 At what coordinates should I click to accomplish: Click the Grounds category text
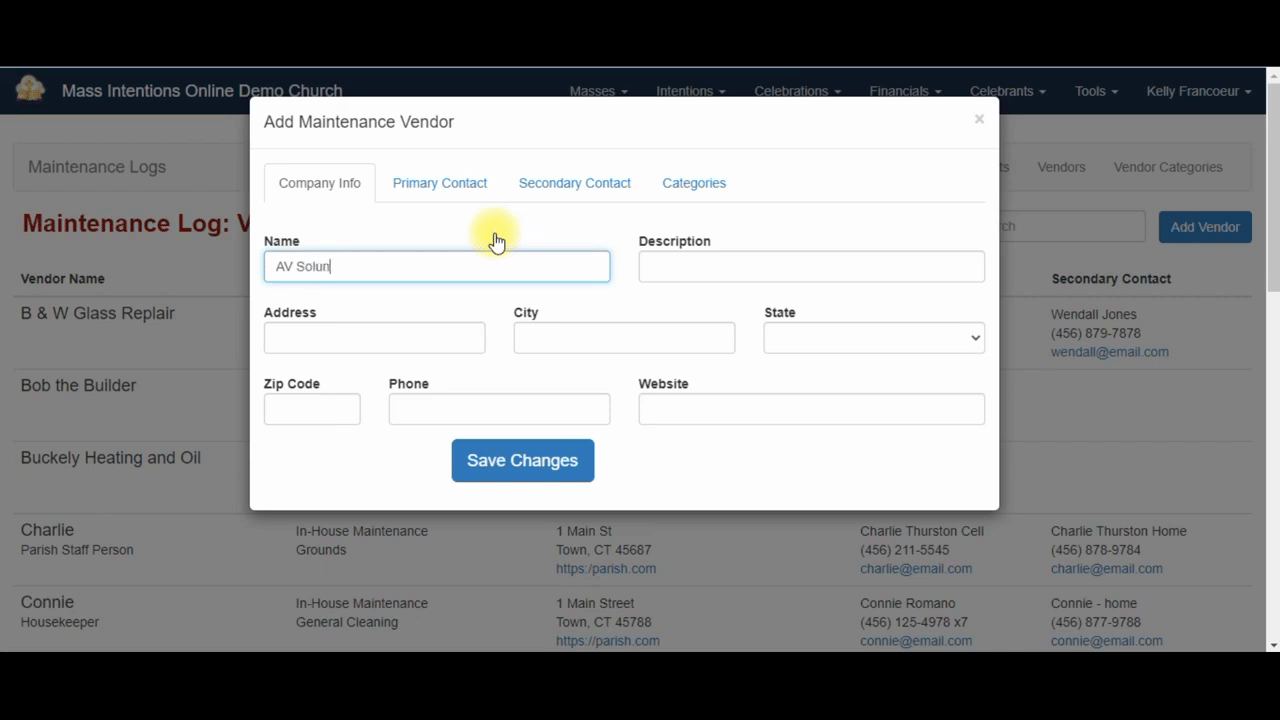click(321, 550)
